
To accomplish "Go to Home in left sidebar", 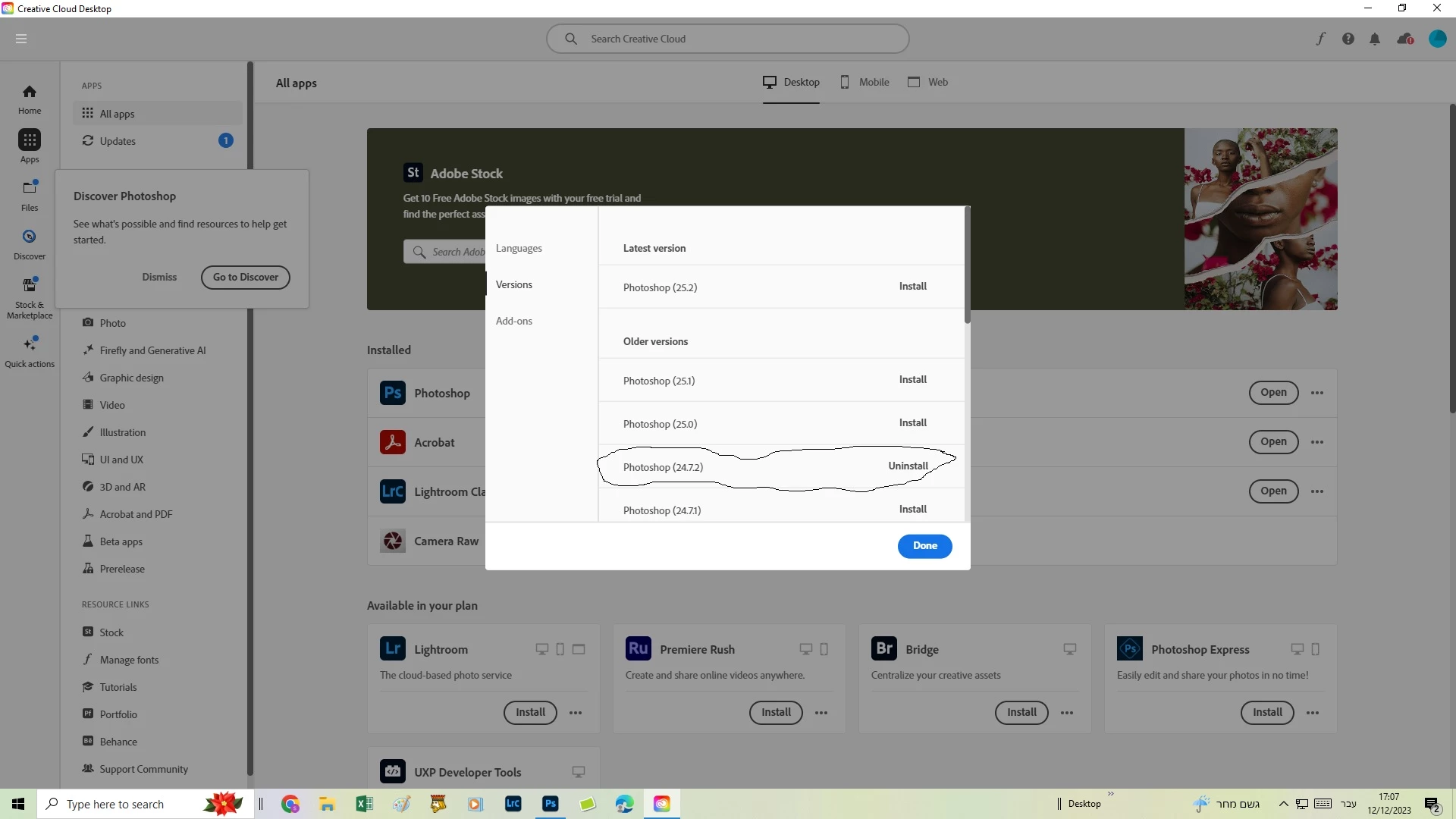I will pyautogui.click(x=30, y=99).
